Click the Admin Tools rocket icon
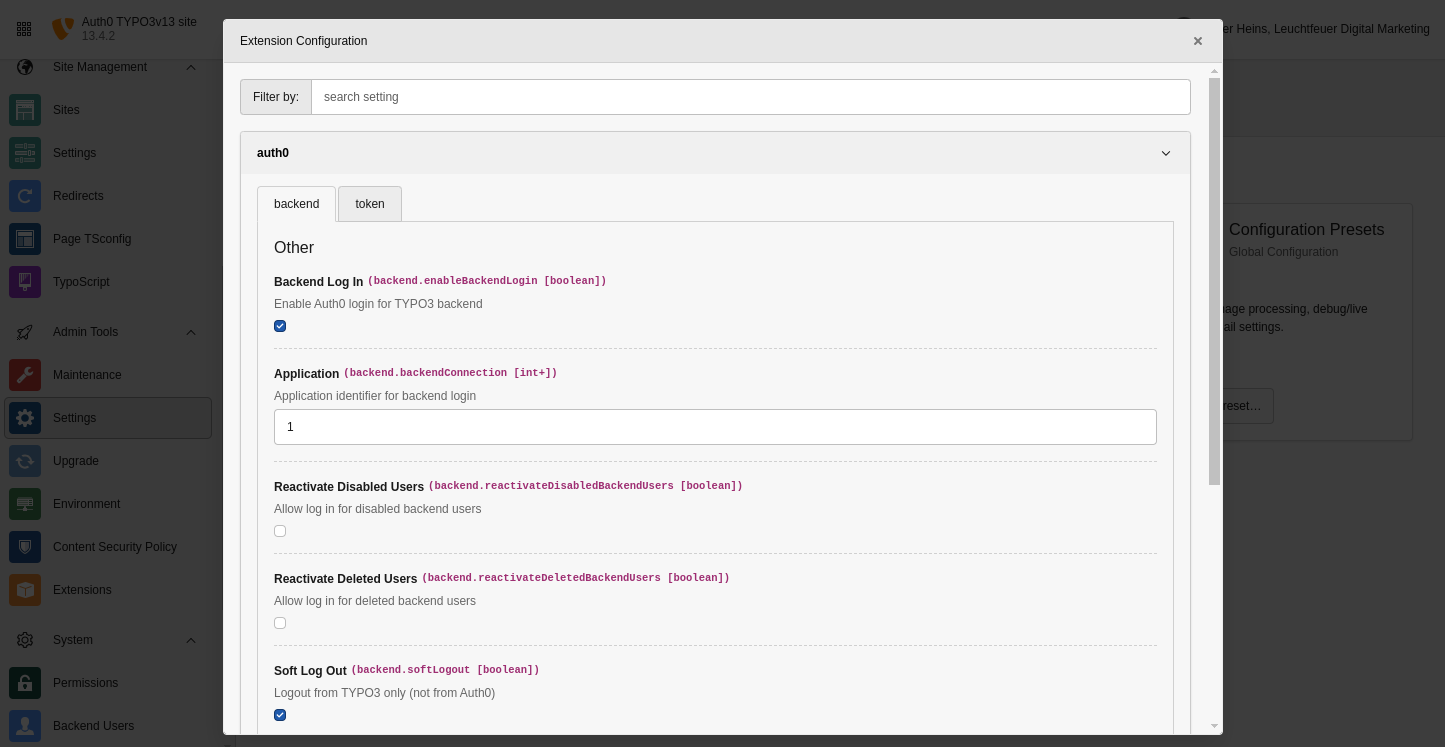1445x747 pixels. tap(25, 332)
